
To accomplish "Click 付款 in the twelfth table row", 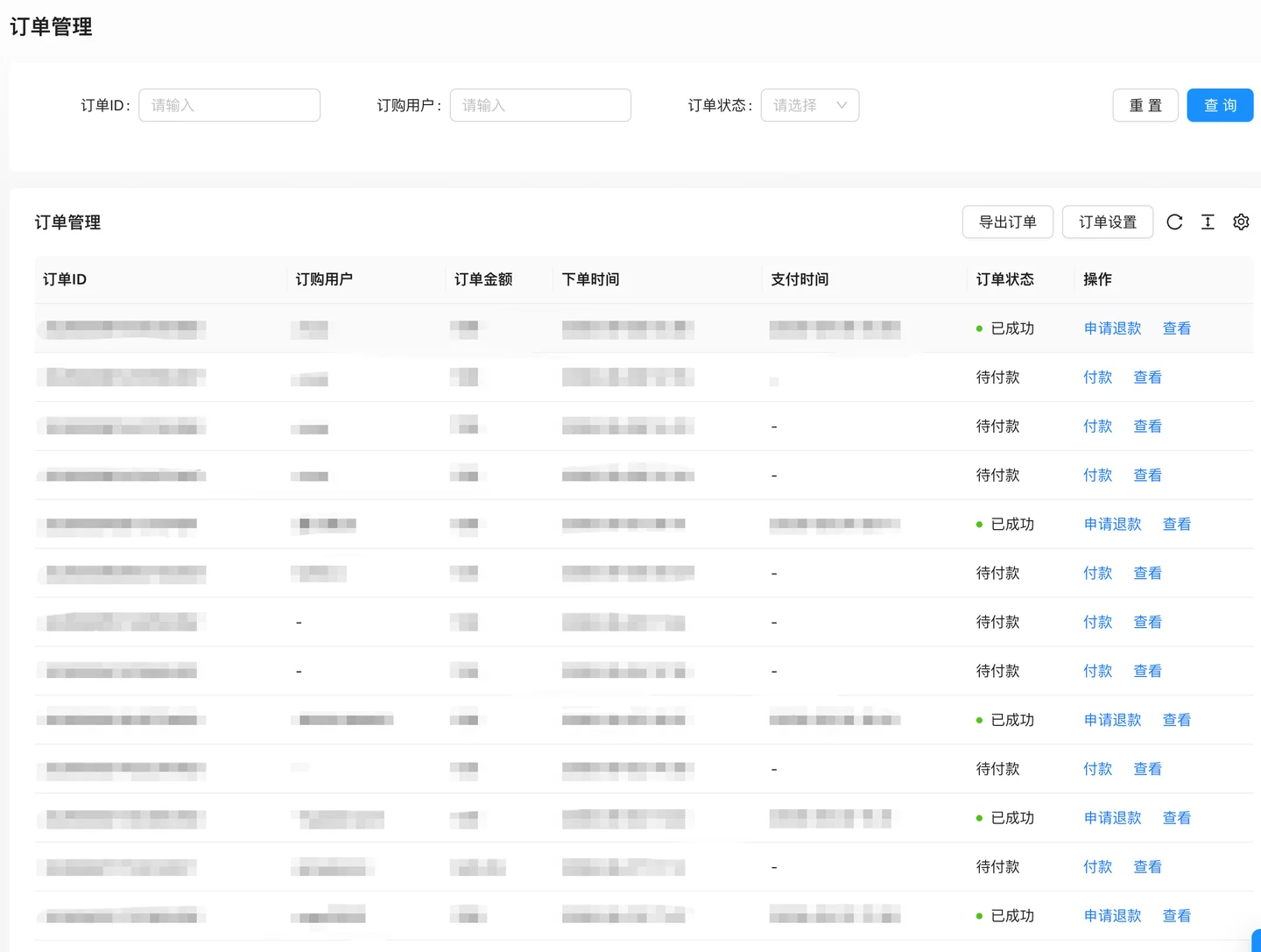I will tap(1098, 867).
